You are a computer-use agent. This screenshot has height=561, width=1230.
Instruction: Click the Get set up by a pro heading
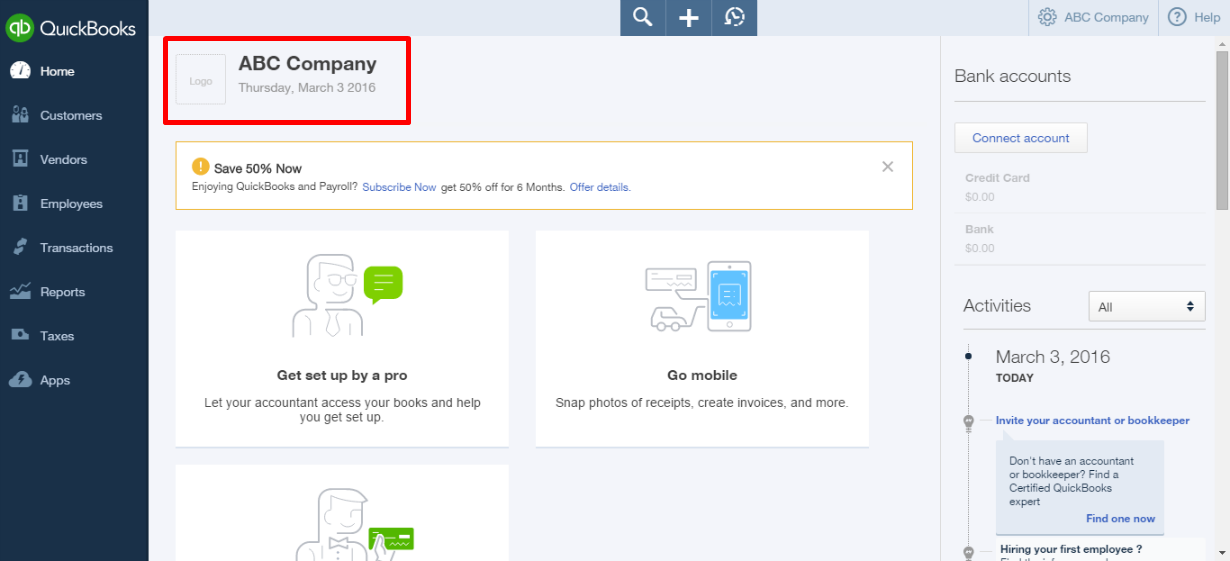pos(342,375)
